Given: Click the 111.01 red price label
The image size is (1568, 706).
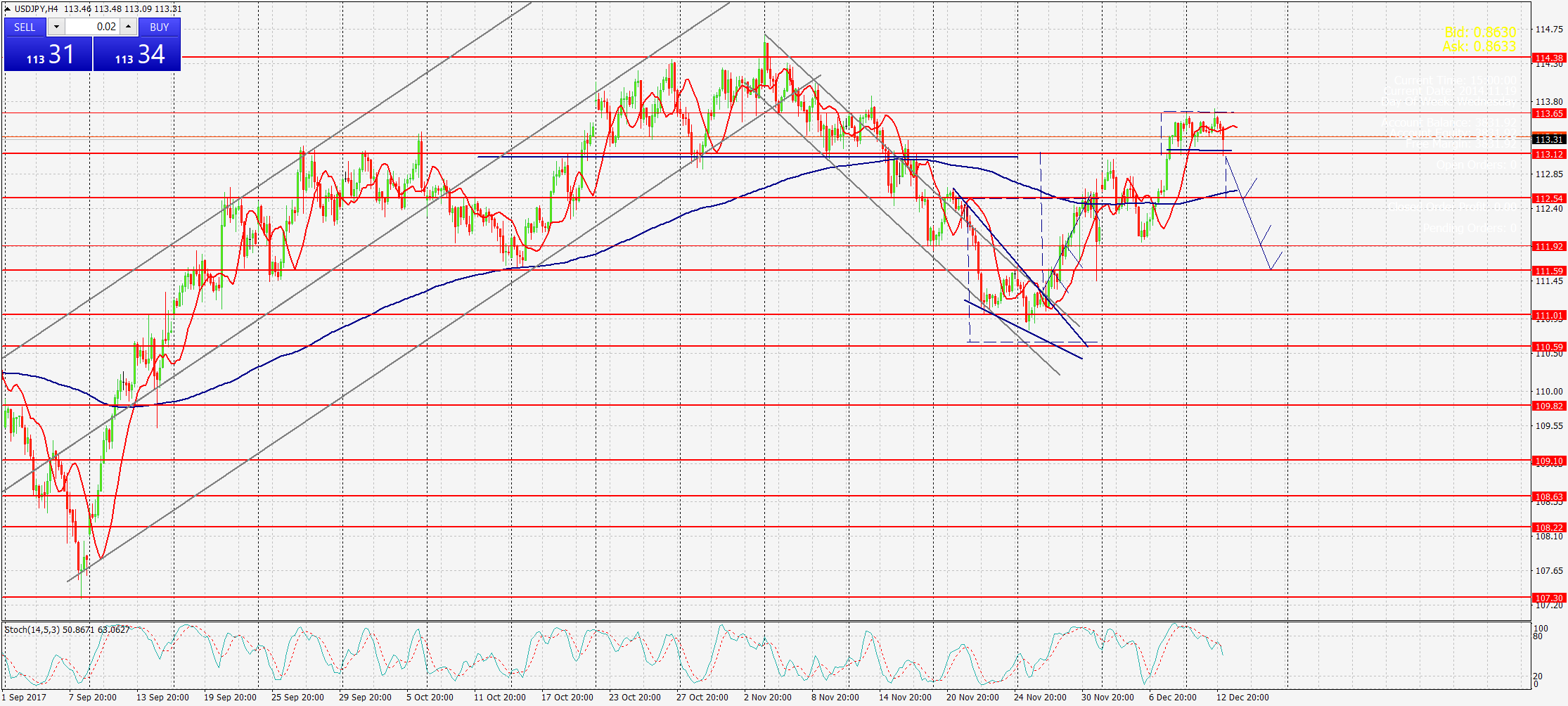Looking at the screenshot, I should pyautogui.click(x=1549, y=315).
